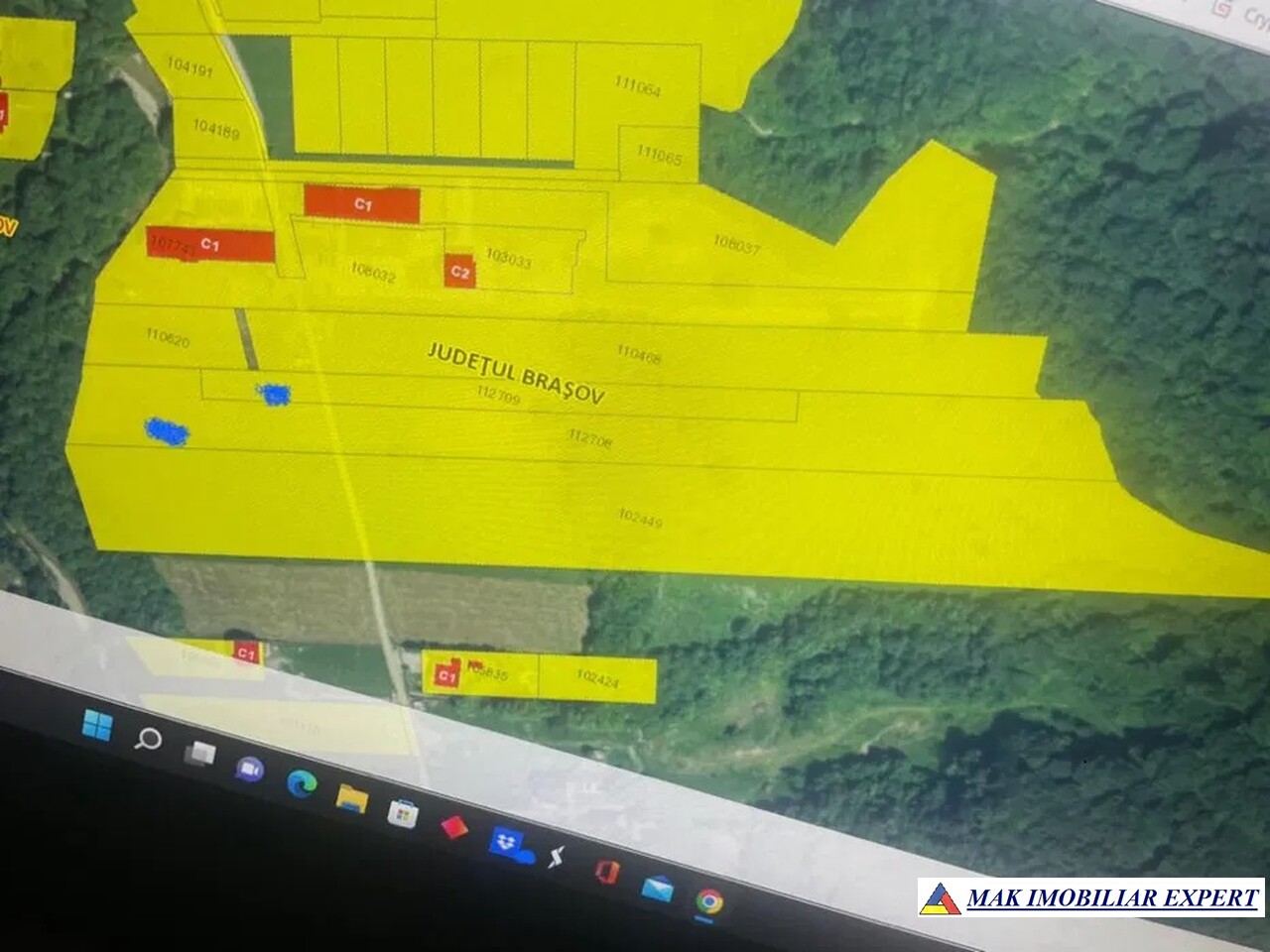Select parcel 108037 on the map

pos(736,244)
